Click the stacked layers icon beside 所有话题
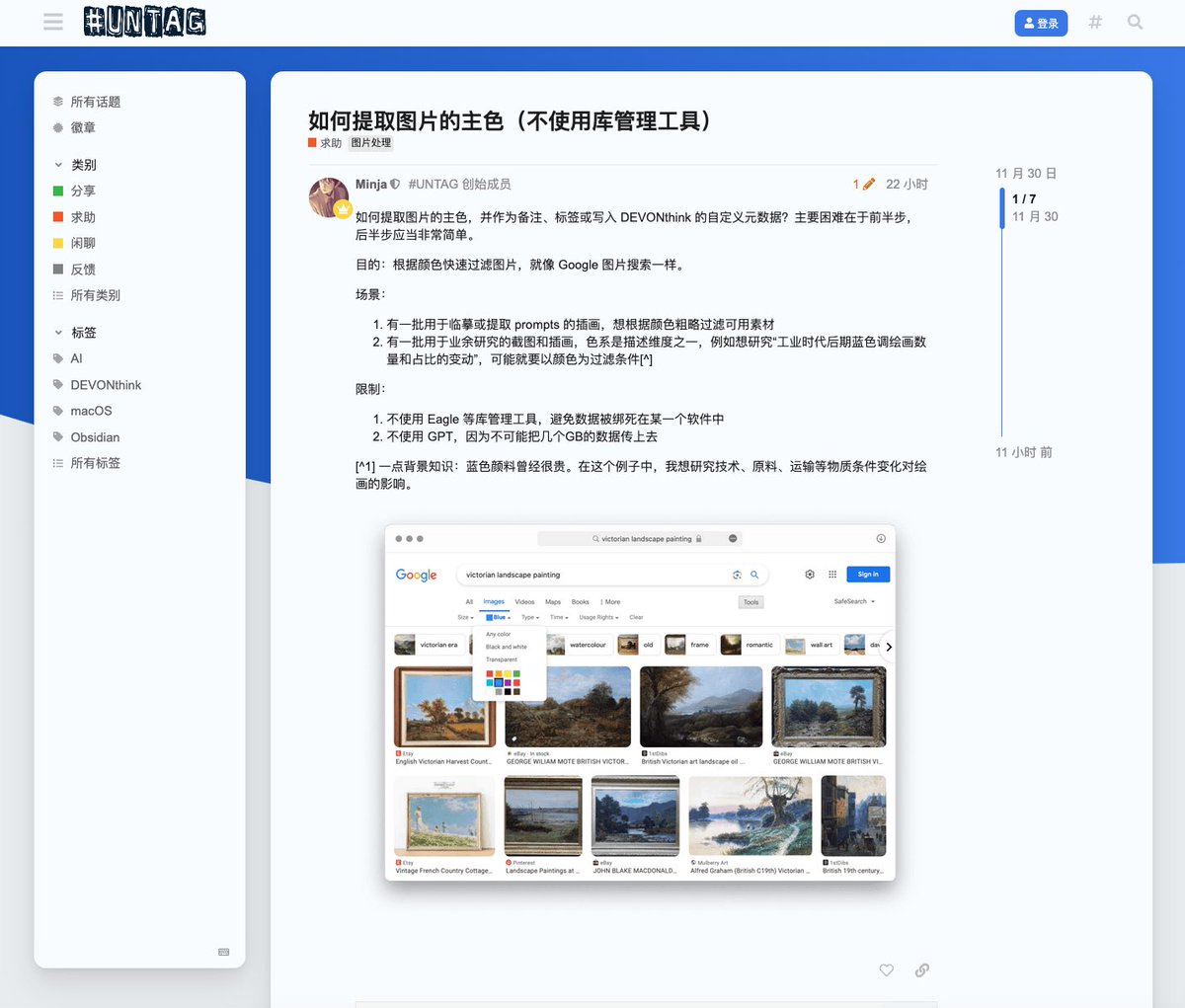This screenshot has width=1185, height=1008. [57, 101]
